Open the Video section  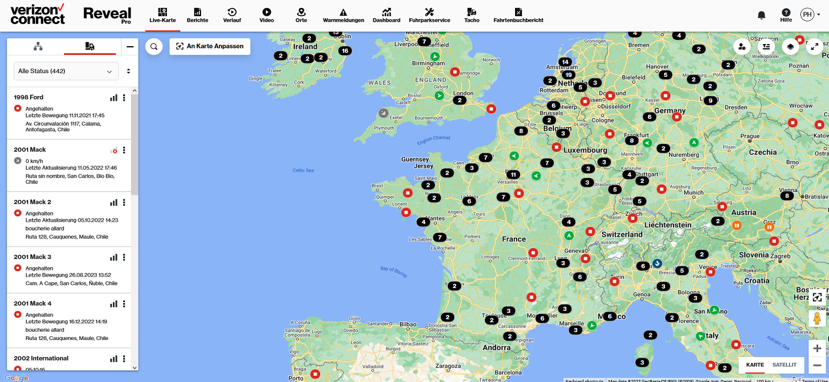tap(266, 15)
